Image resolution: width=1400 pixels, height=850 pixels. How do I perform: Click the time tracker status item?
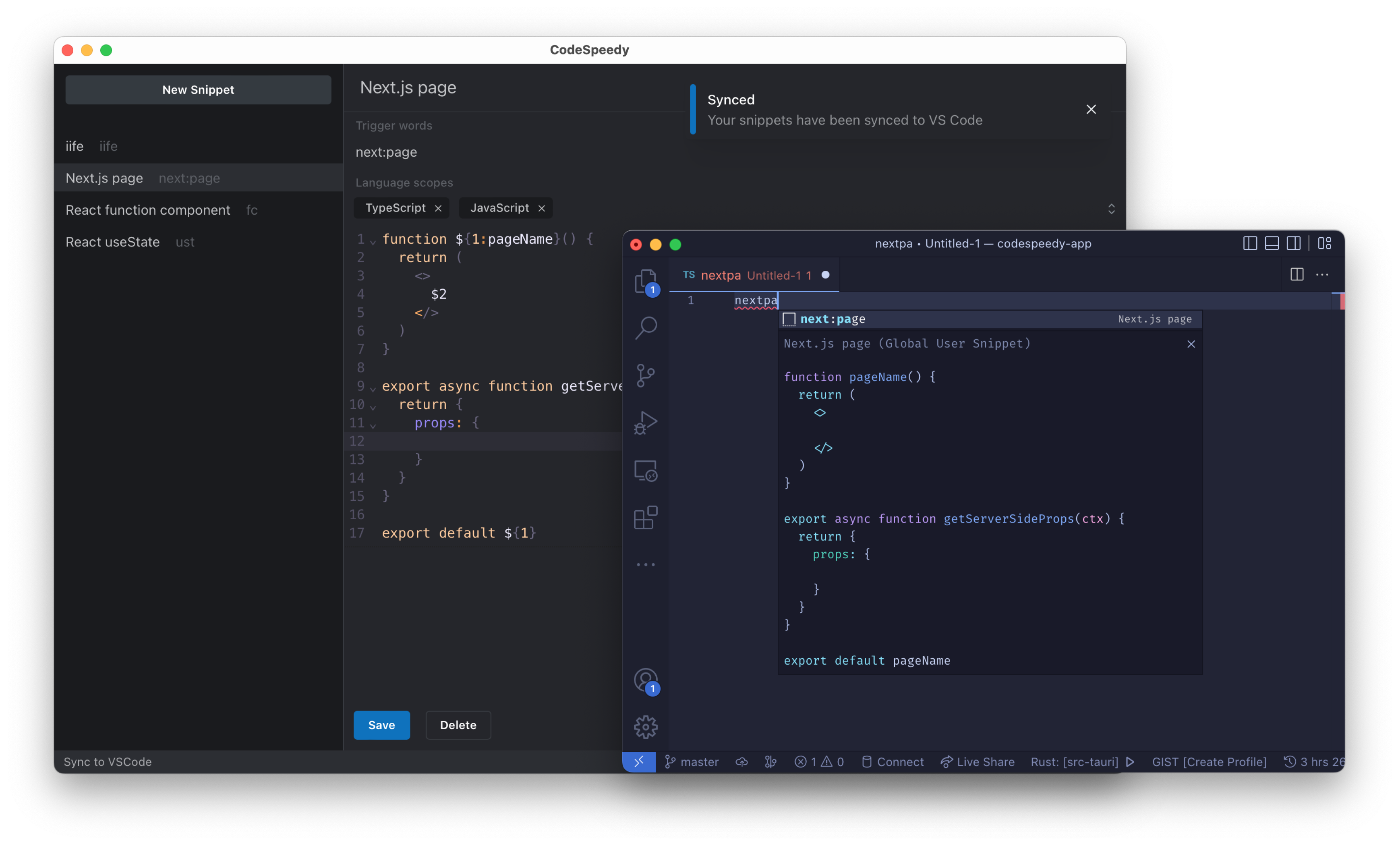point(1314,761)
